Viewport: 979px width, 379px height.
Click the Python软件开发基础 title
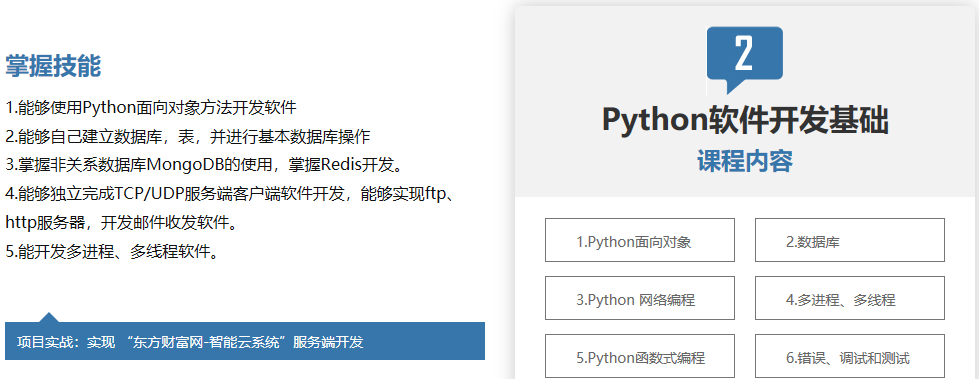click(x=745, y=120)
